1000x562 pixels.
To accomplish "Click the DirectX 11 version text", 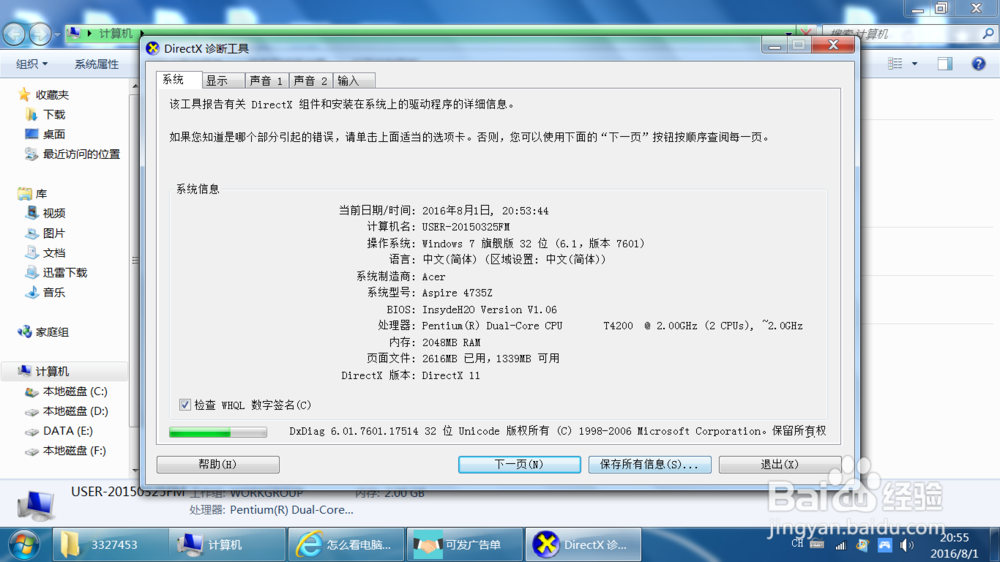I will (450, 376).
